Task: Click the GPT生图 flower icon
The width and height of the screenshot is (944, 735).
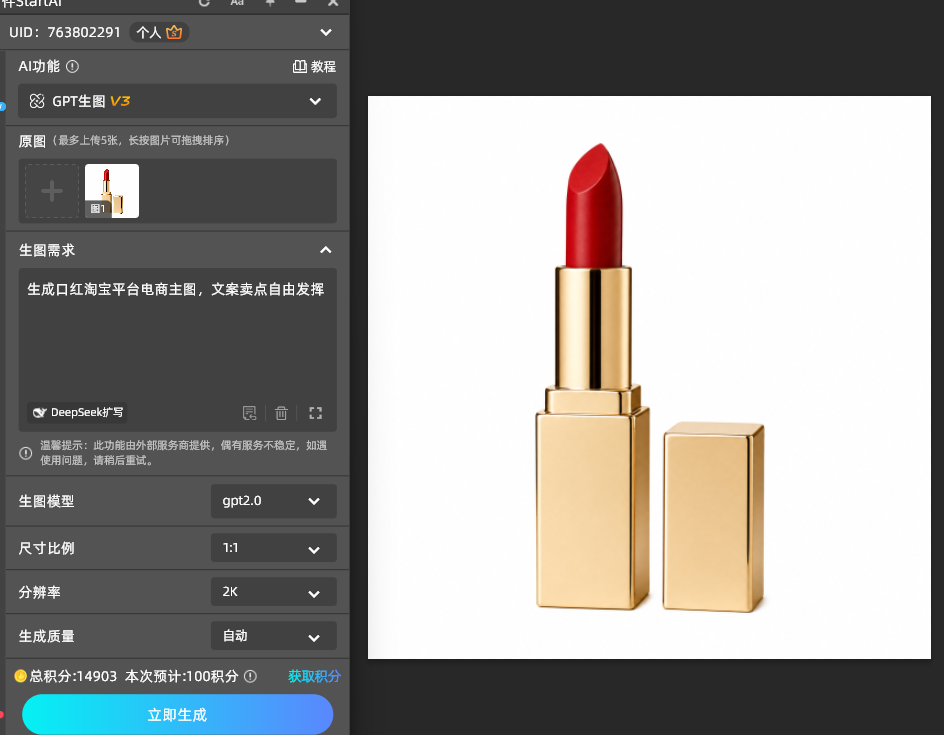Action: pyautogui.click(x=37, y=101)
